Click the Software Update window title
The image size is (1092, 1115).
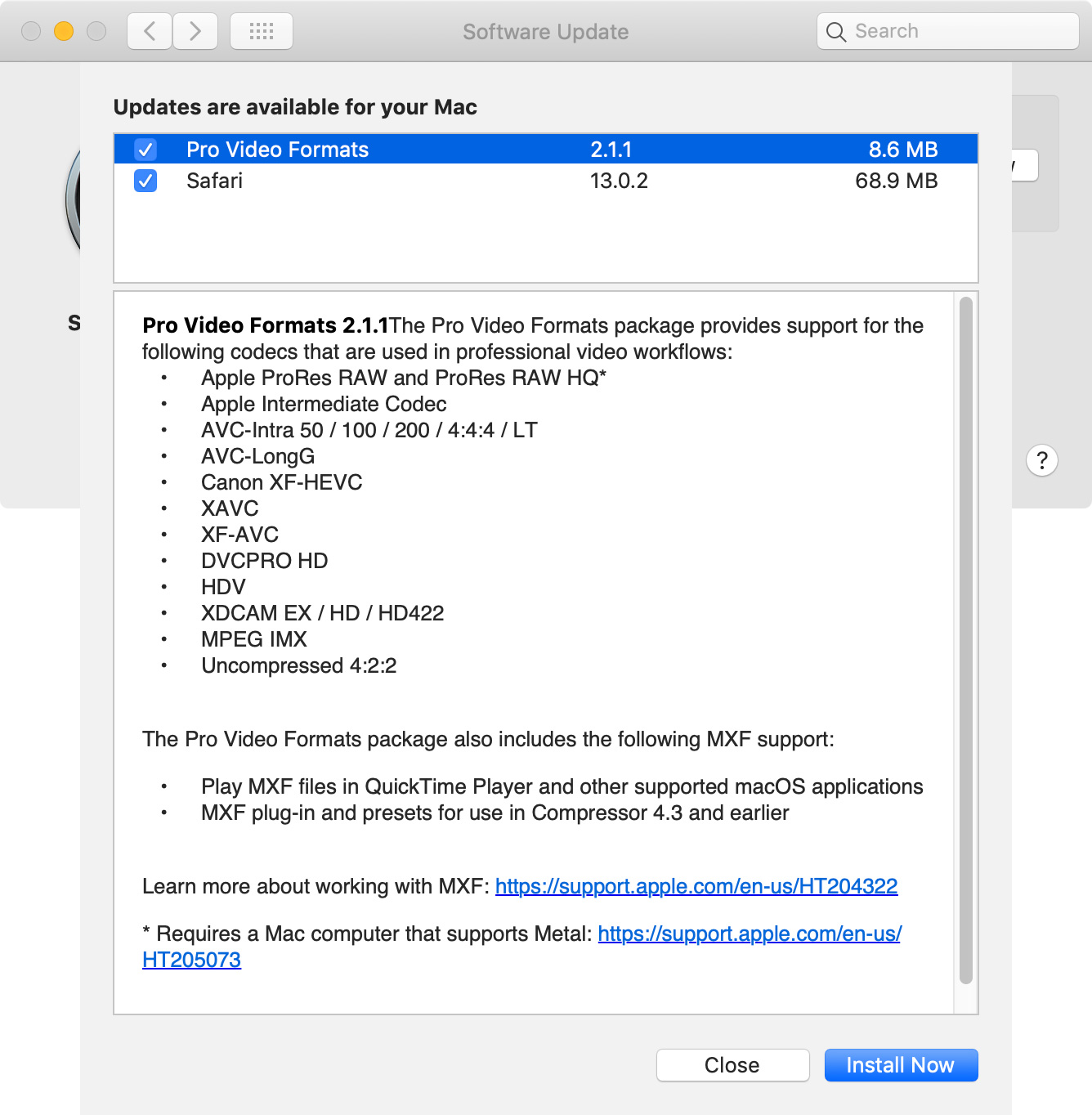[546, 32]
